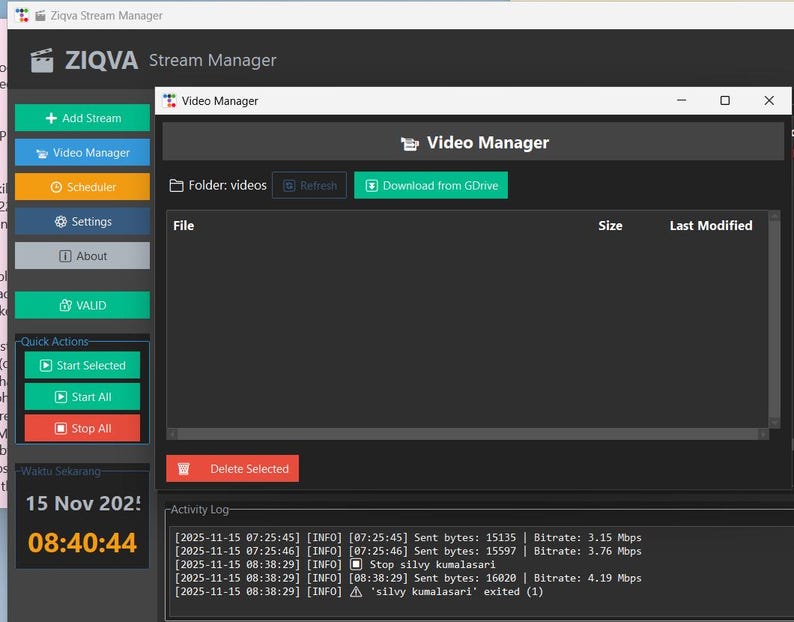Click the Ziqva Stream Manager title bar app icon
794x622 pixels.
click(x=22, y=15)
